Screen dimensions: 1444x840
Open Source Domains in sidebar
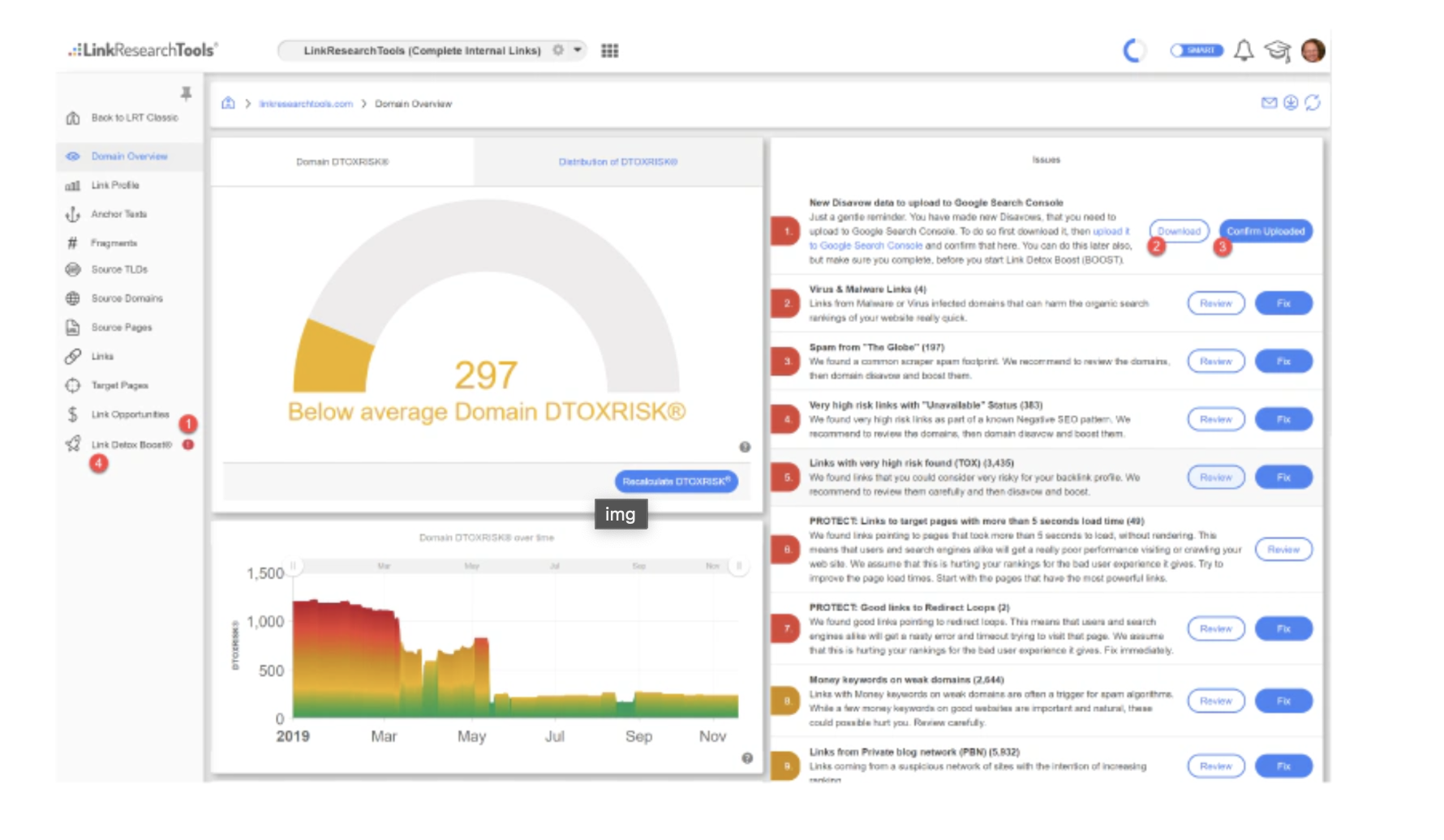(x=127, y=298)
